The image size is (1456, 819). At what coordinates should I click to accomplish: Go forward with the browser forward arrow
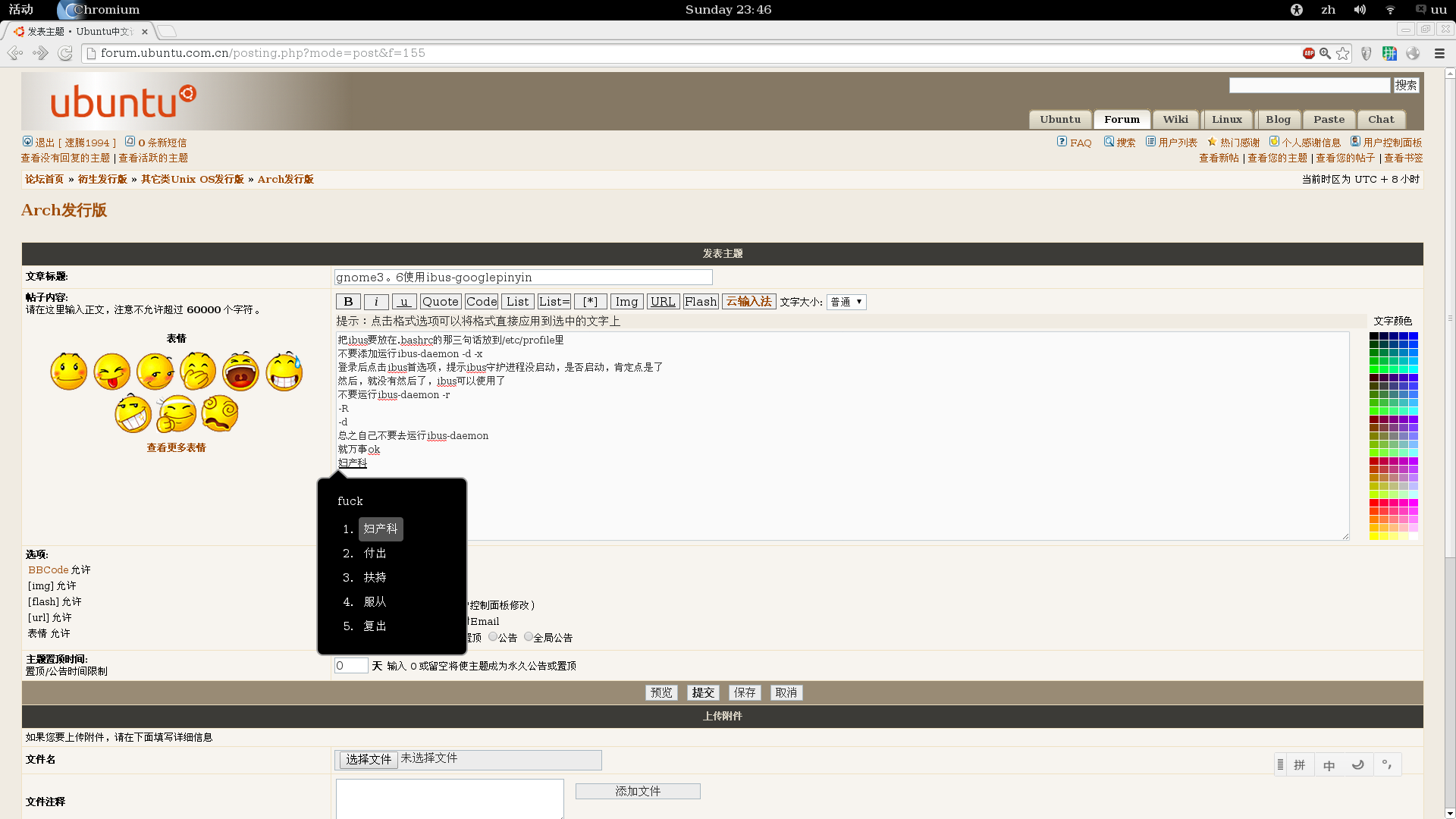(x=40, y=53)
